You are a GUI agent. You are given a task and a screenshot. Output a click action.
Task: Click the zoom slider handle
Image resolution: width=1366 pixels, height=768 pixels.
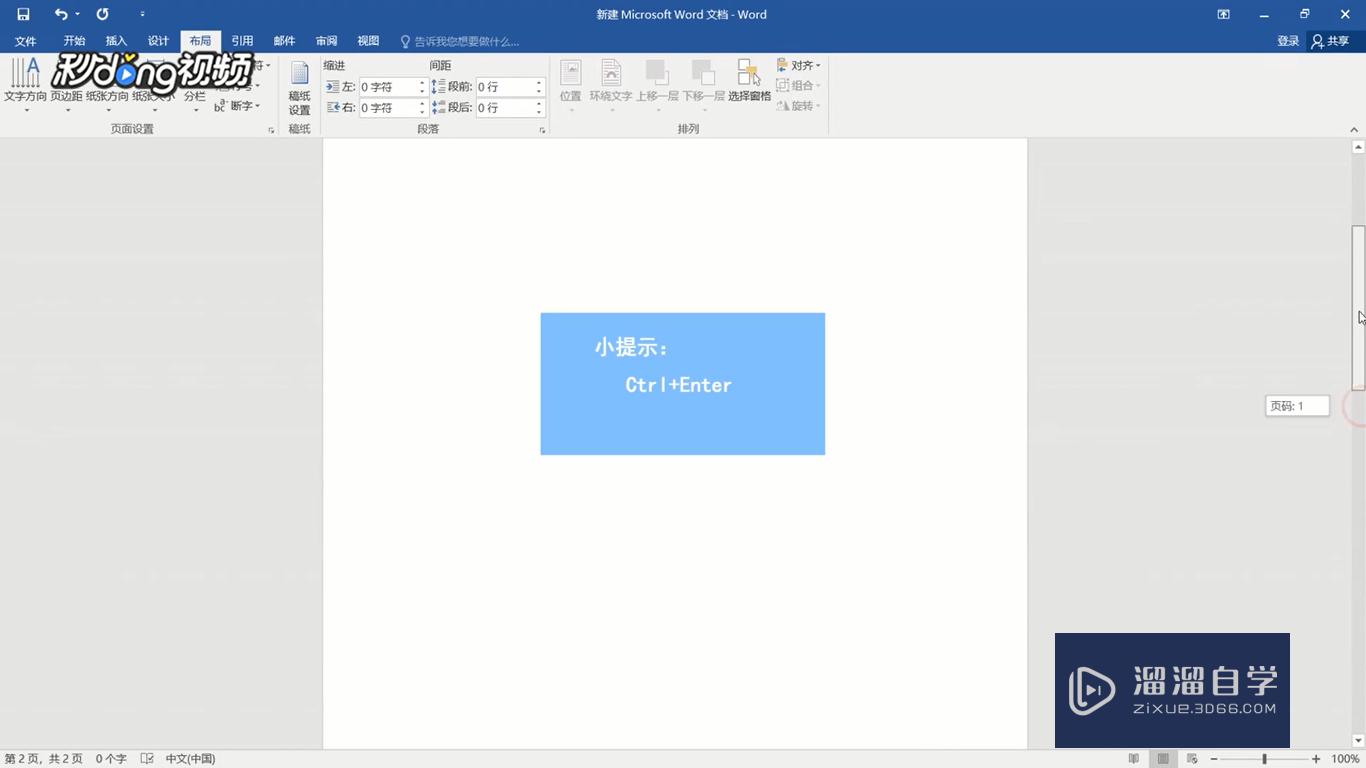click(1264, 759)
